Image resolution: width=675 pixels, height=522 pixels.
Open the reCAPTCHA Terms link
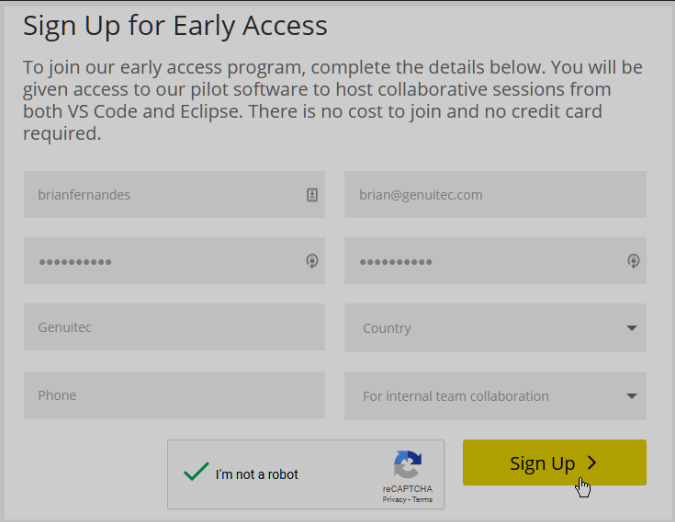pyautogui.click(x=422, y=500)
